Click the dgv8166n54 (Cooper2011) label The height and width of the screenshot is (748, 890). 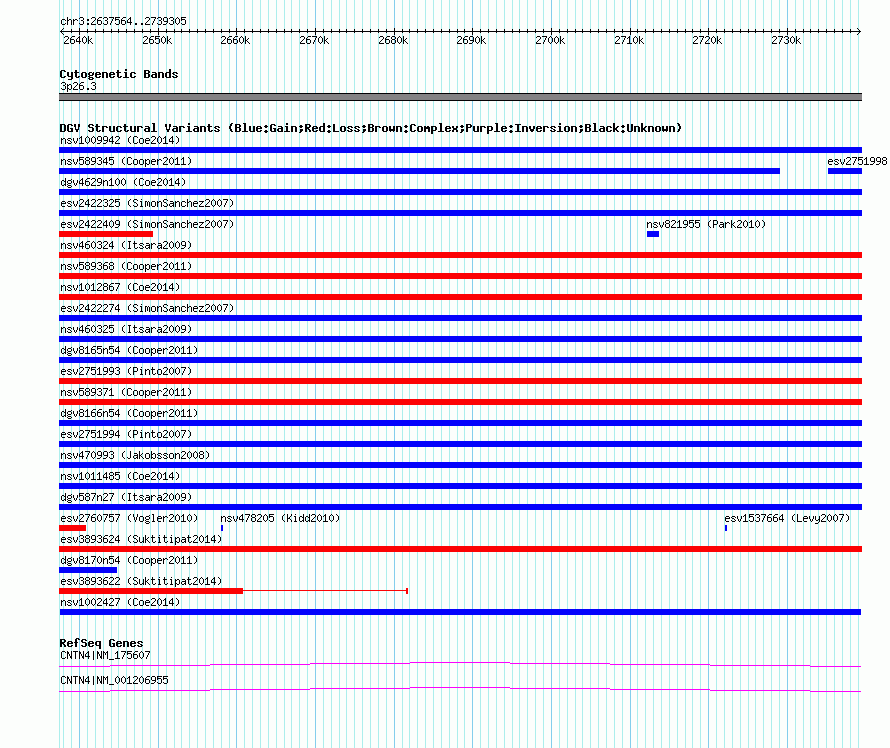(x=129, y=413)
